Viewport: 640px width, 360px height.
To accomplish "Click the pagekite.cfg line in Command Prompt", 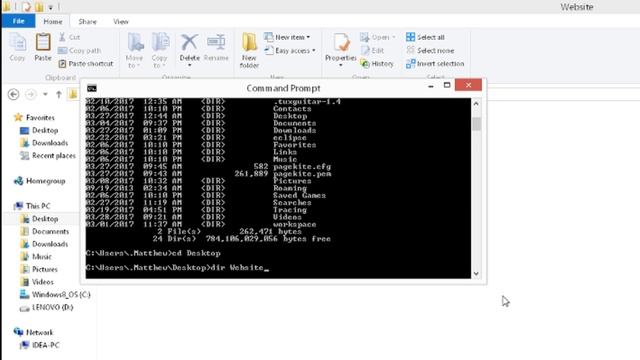I will pos(208,167).
